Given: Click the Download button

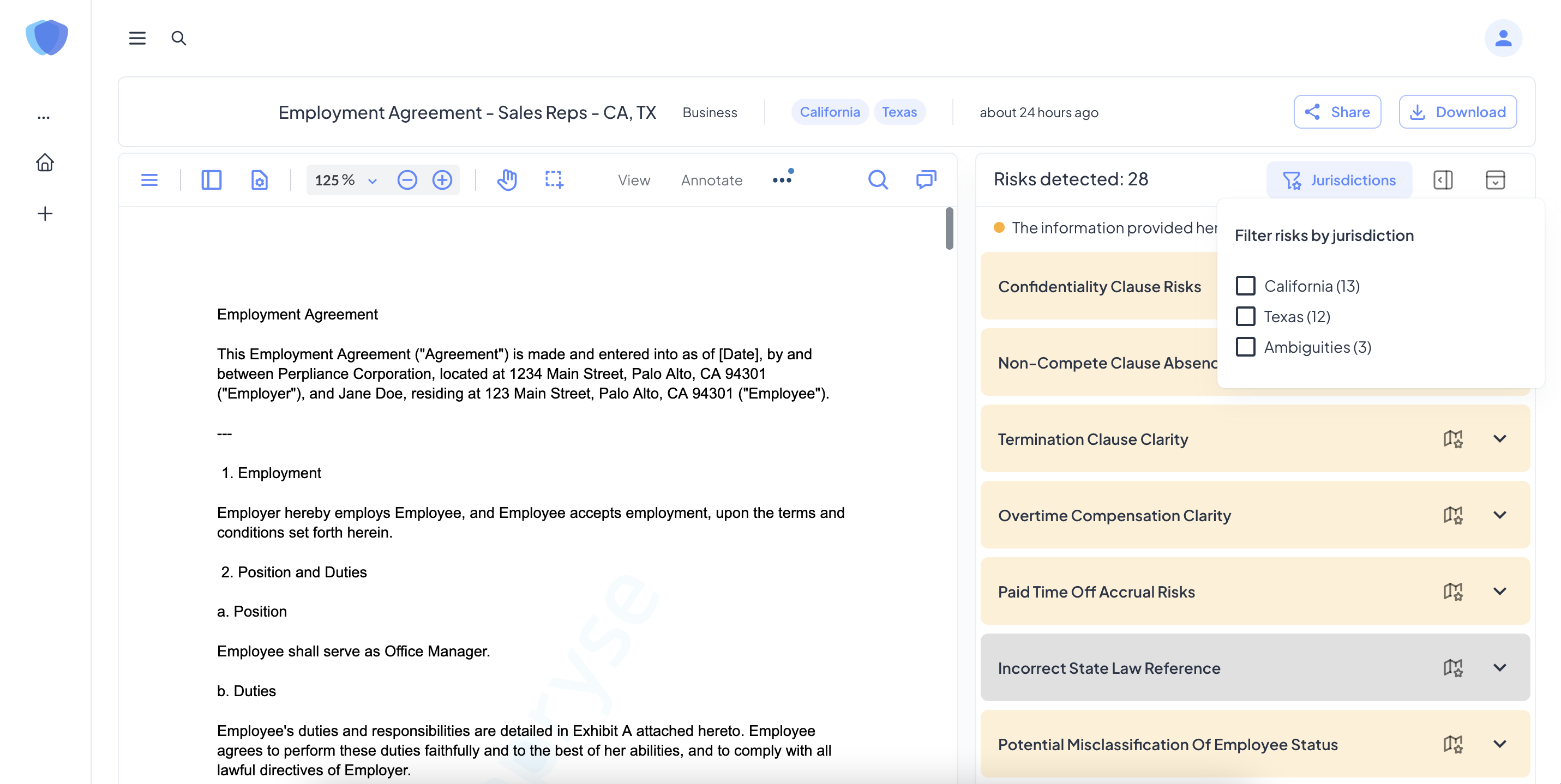Looking at the screenshot, I should [x=1457, y=112].
